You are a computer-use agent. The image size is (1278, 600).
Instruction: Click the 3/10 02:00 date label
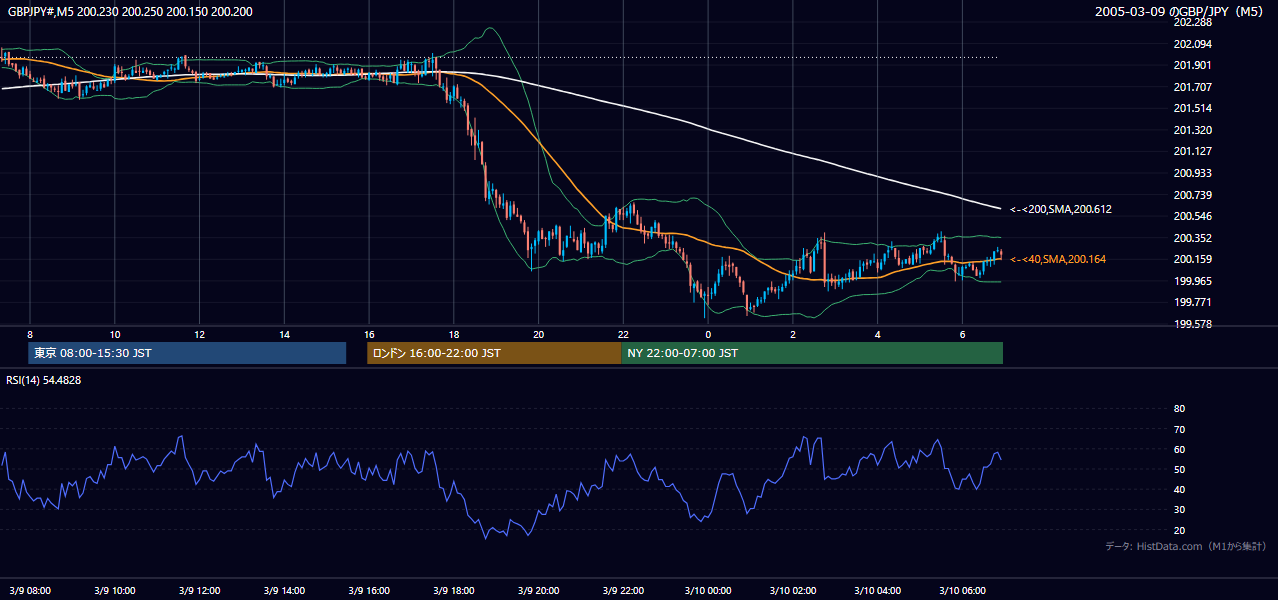pyautogui.click(x=792, y=590)
